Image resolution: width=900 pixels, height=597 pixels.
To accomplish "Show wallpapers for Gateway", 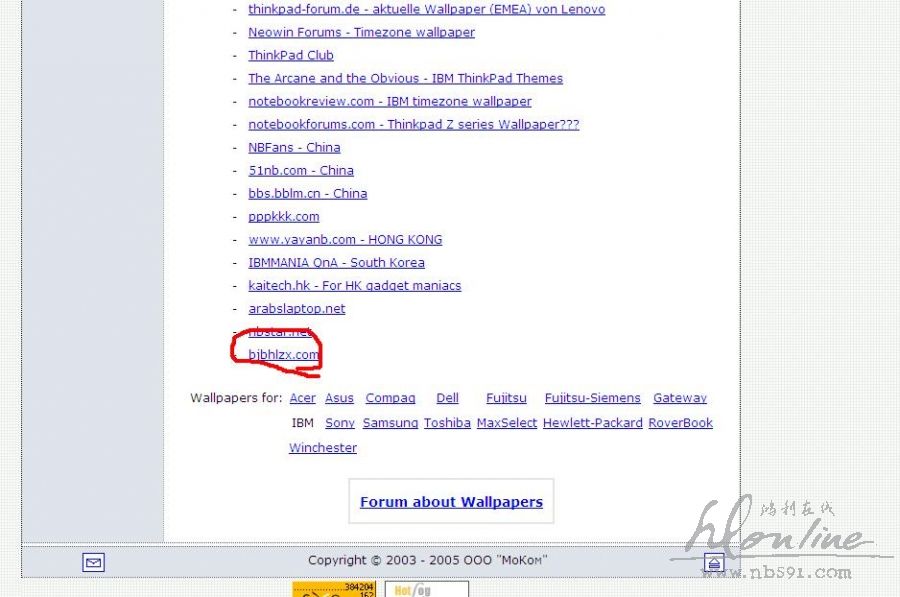I will tap(680, 398).
